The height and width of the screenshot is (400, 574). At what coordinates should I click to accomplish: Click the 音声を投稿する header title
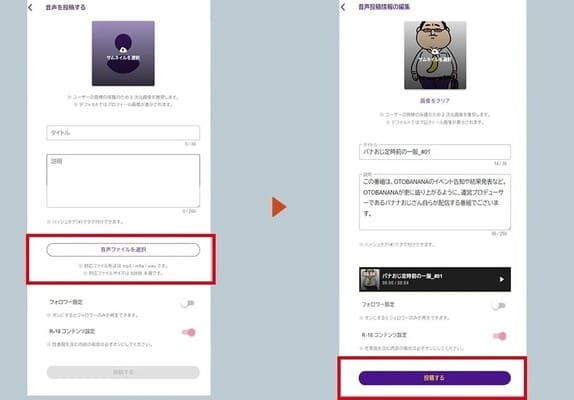pos(66,7)
